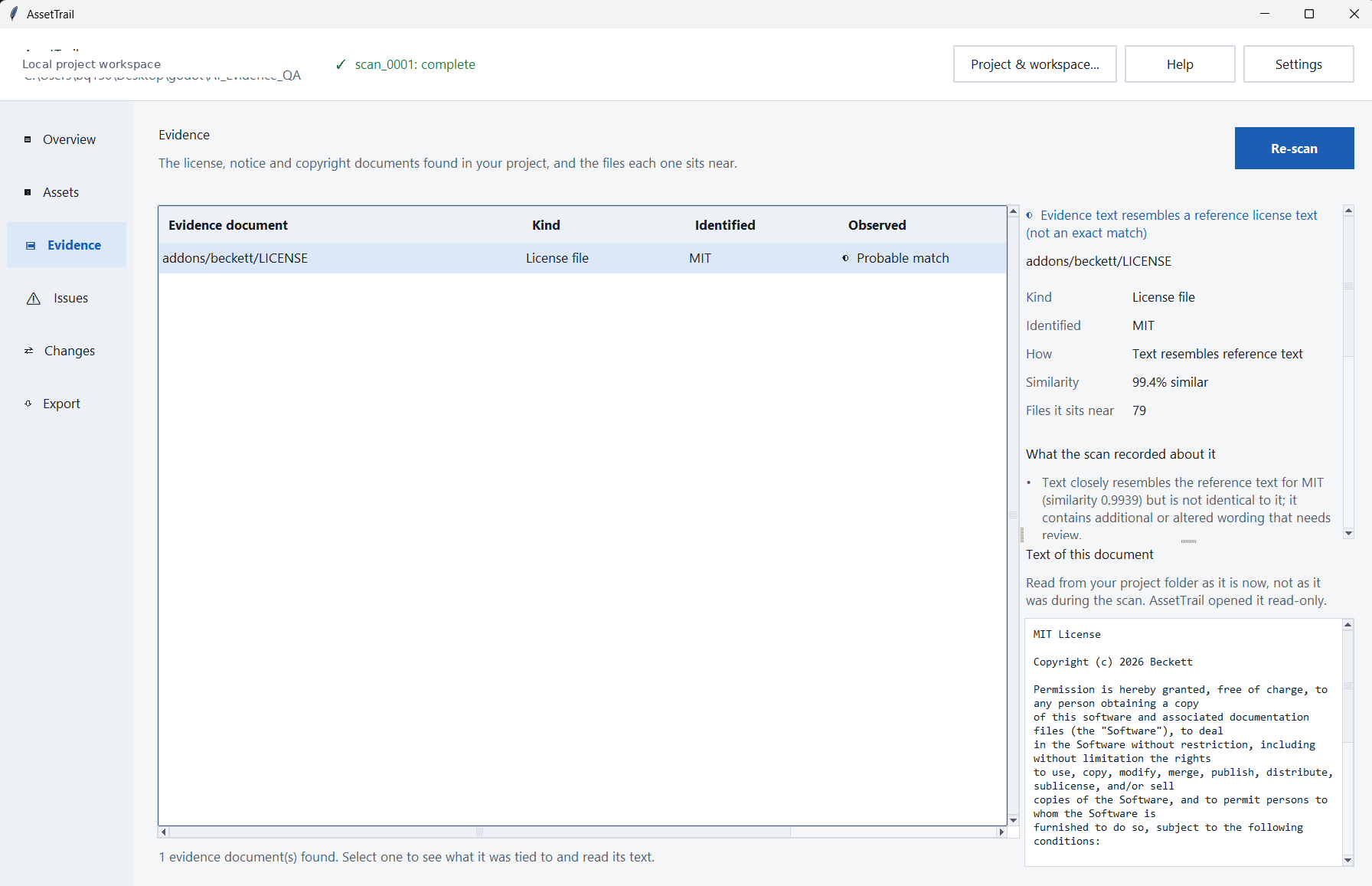Go to the Assets section

coord(67,192)
